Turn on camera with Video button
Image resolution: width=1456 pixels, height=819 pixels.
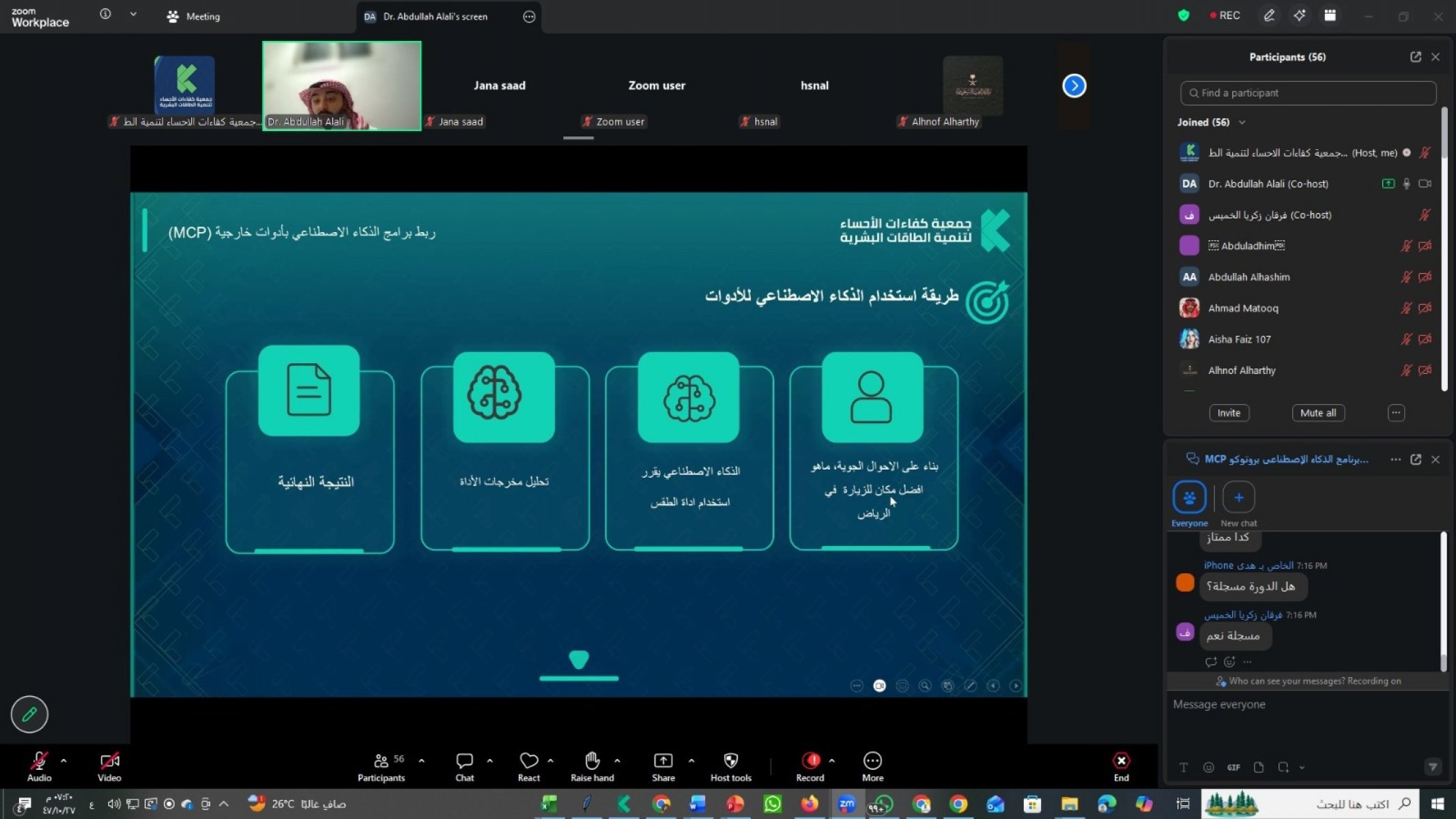109,762
